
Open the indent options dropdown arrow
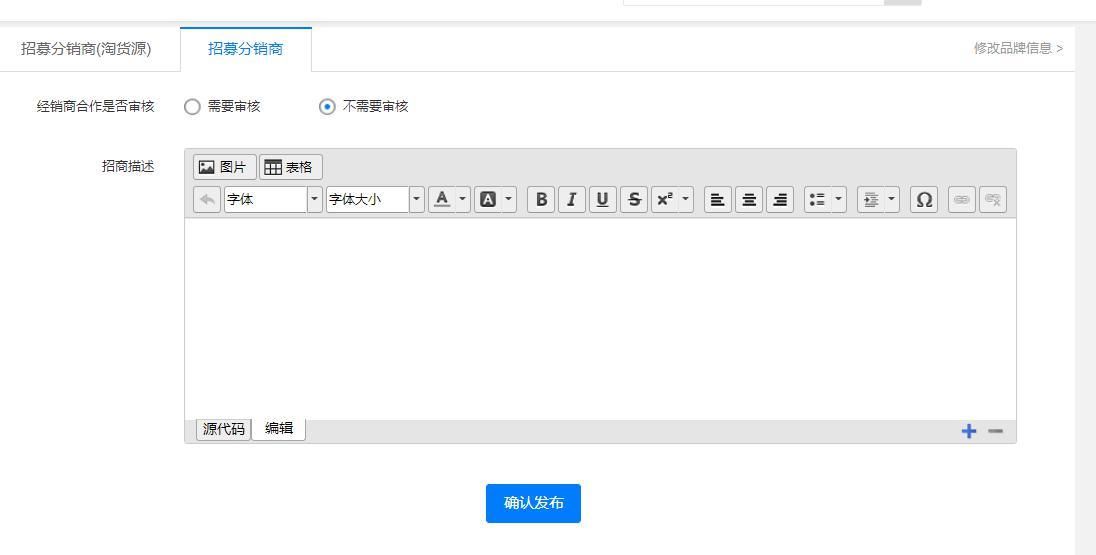[892, 200]
